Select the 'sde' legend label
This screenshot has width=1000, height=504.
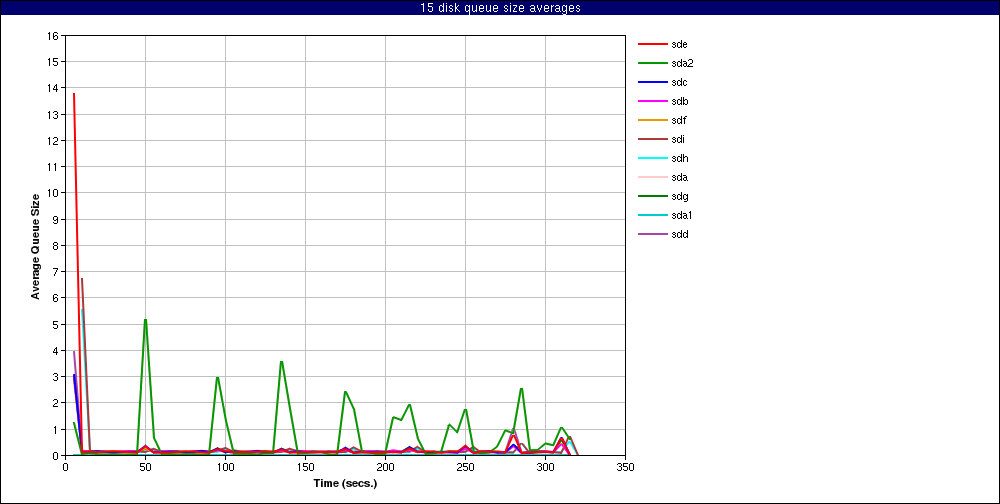[679, 45]
